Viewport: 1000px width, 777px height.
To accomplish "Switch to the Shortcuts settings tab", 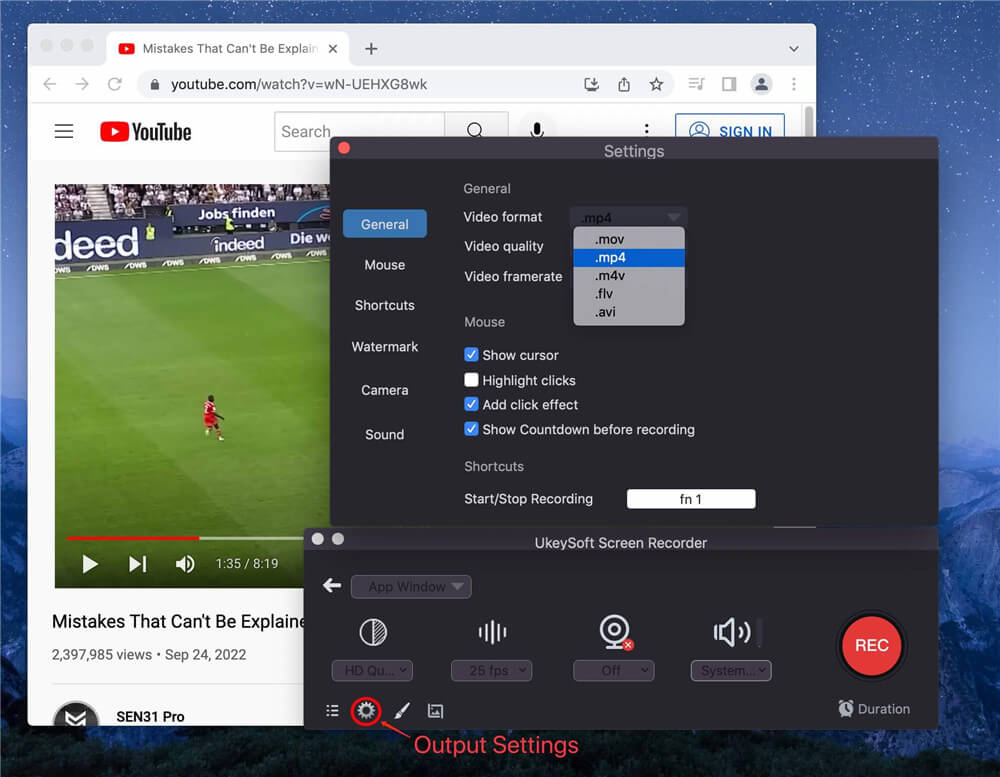I will coord(385,305).
